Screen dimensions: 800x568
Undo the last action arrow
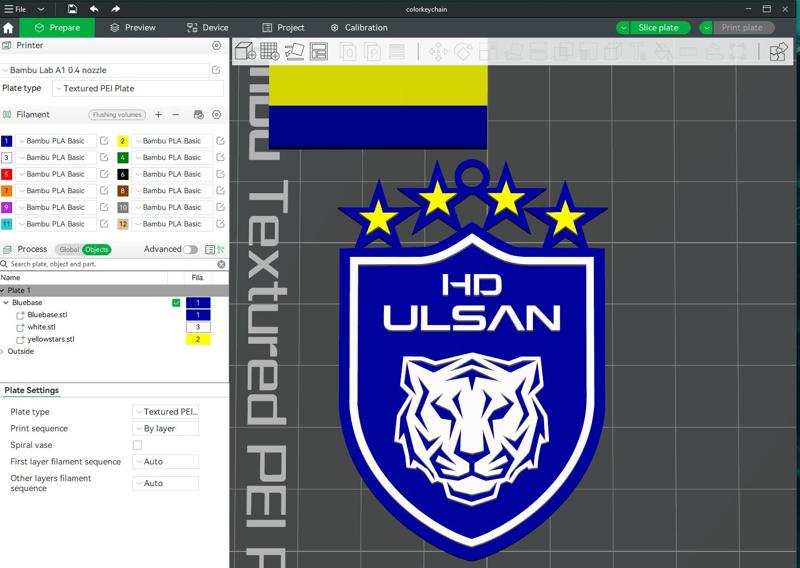coord(94,9)
